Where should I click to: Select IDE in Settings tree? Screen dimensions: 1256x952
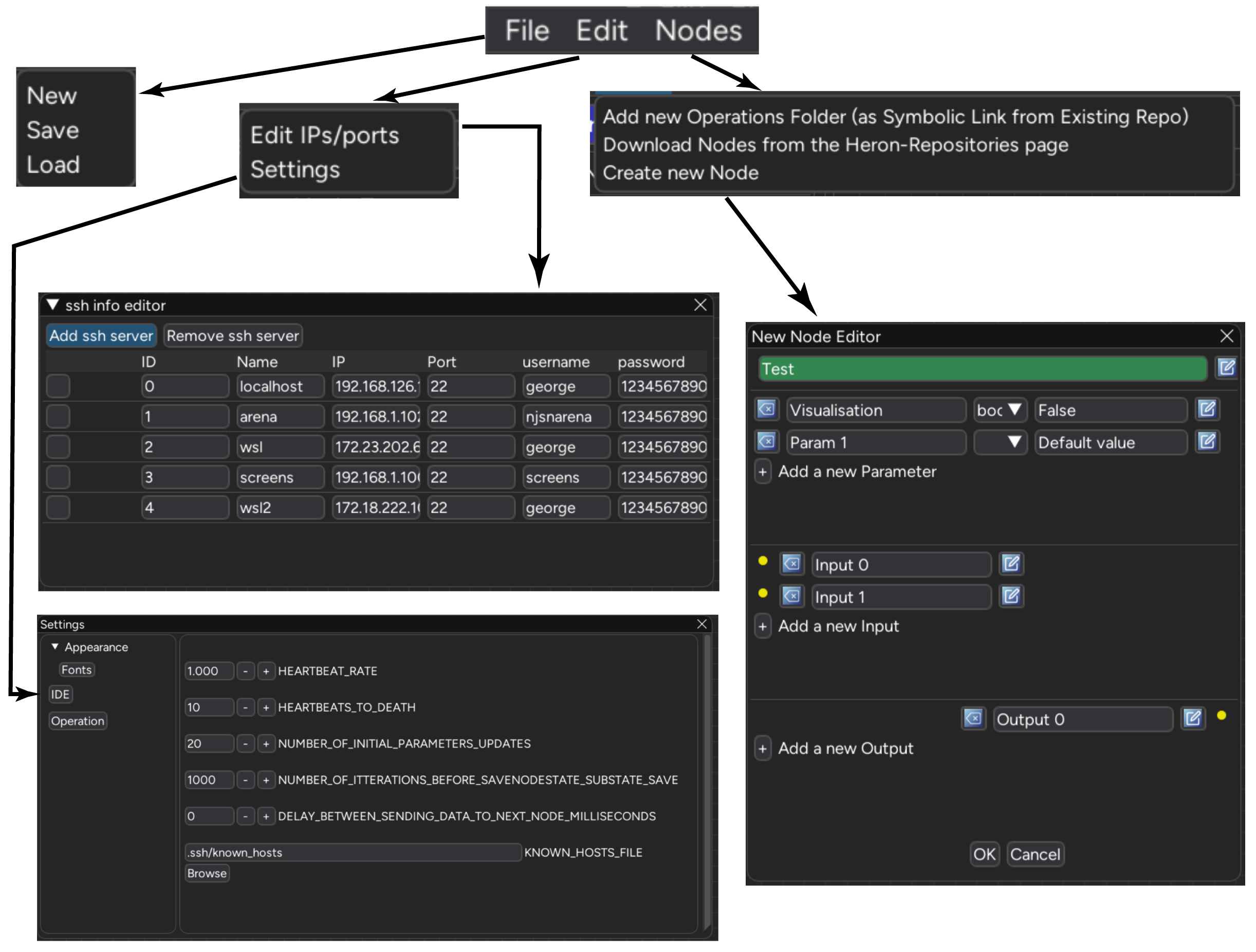pos(60,695)
